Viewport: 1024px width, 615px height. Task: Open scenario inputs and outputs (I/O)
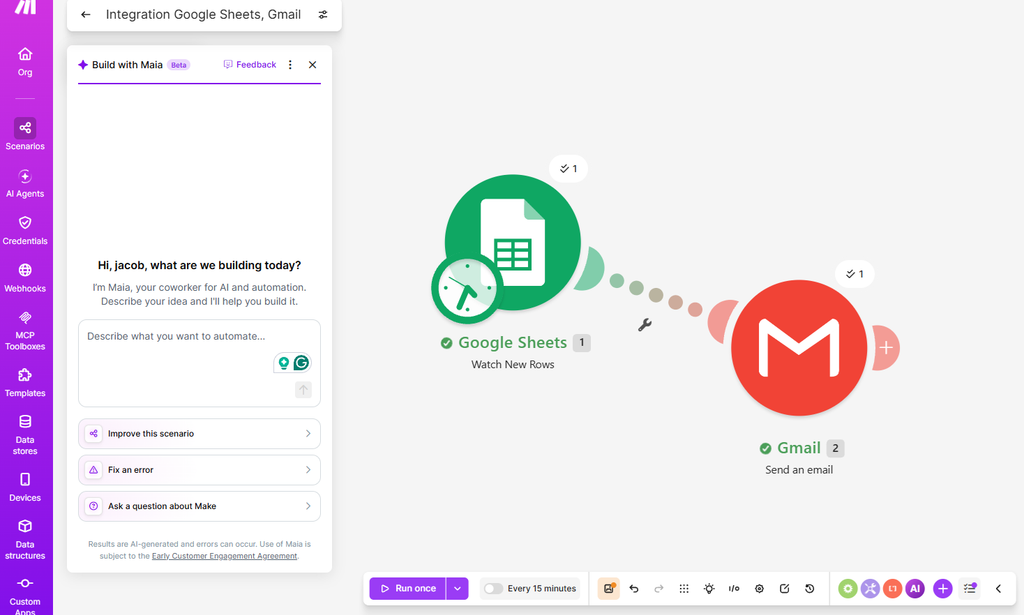[x=734, y=588]
